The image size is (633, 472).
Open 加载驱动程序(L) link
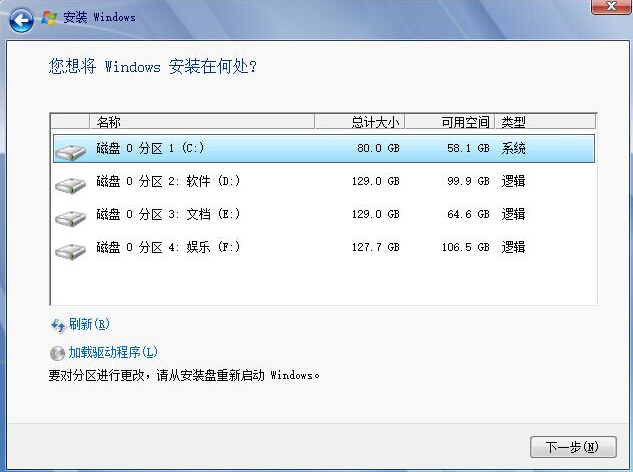pyautogui.click(x=113, y=352)
